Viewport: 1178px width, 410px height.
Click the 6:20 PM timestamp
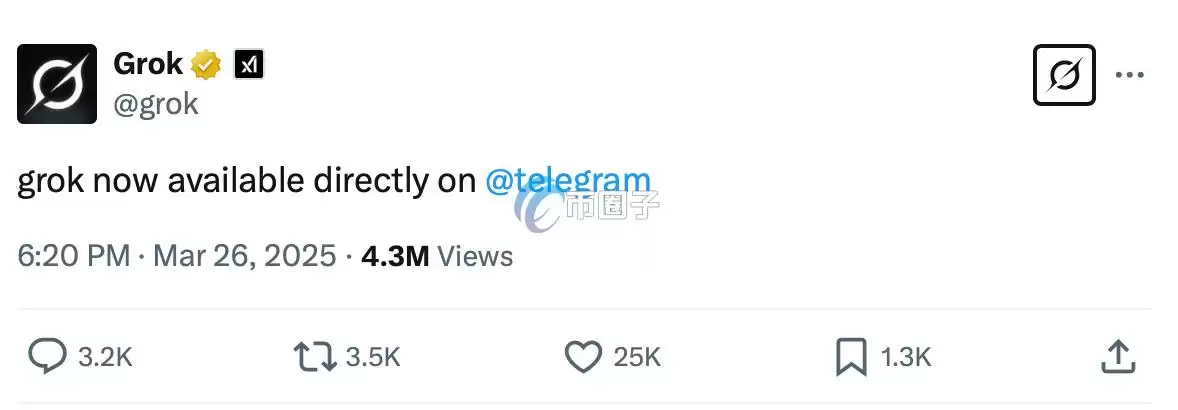pos(74,256)
